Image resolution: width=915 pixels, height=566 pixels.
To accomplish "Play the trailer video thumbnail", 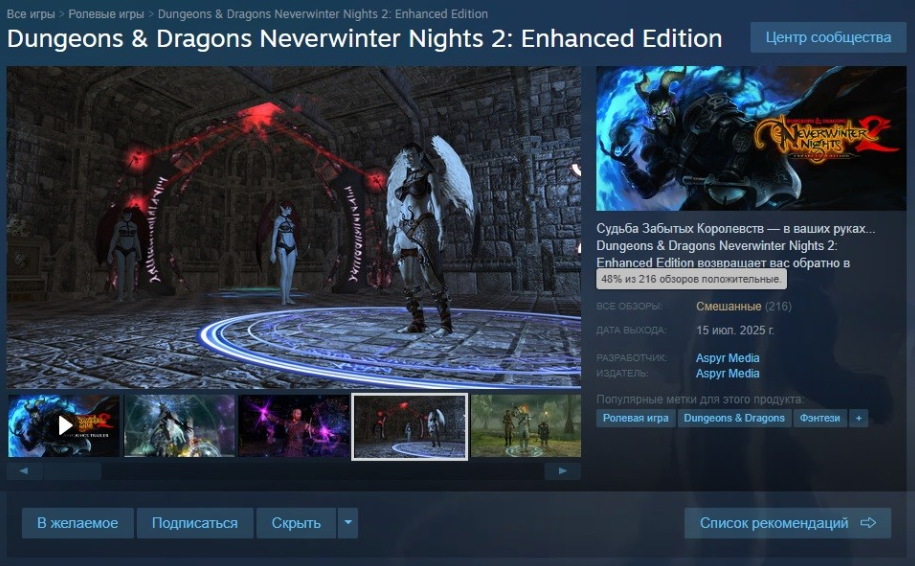I will [x=64, y=426].
